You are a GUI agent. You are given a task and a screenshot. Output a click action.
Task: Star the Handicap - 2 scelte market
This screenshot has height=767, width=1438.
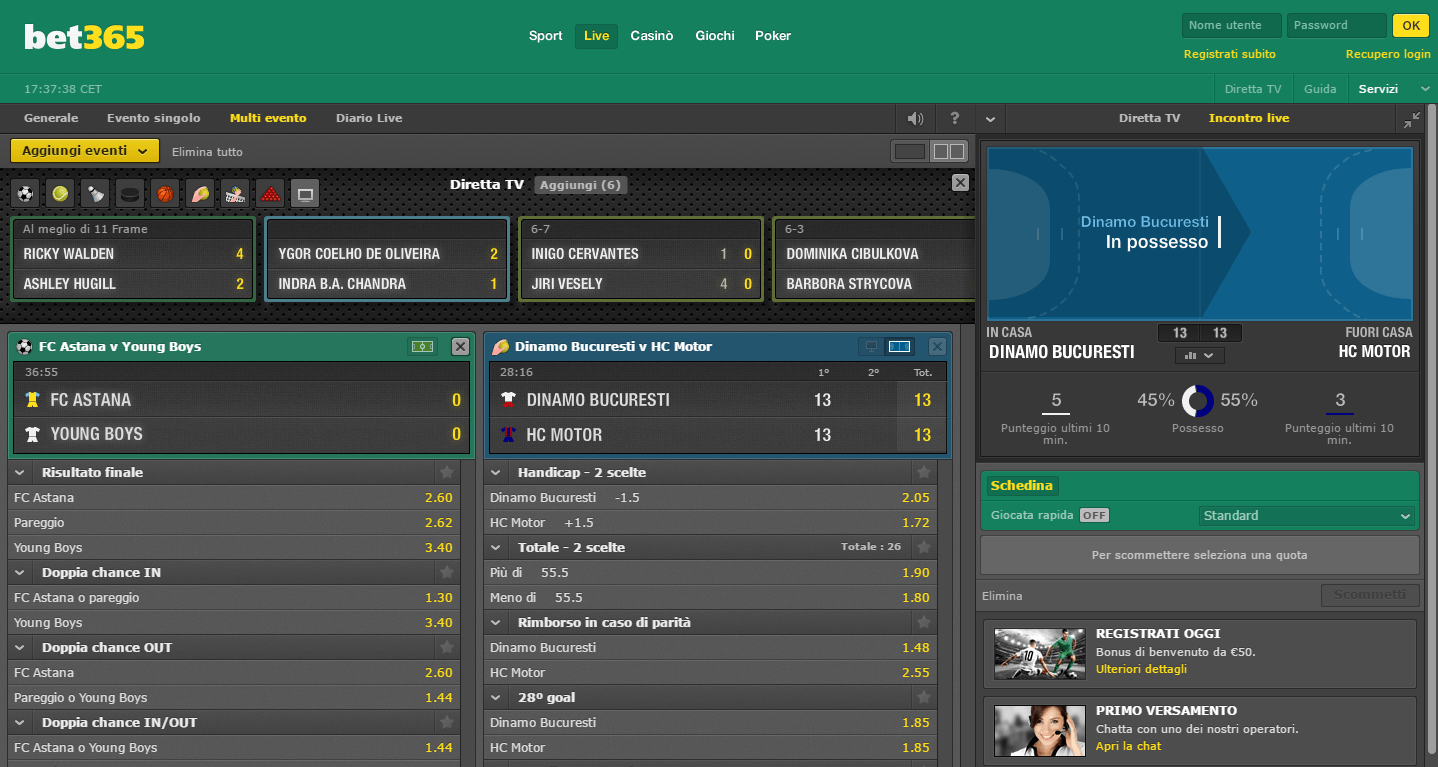(924, 472)
